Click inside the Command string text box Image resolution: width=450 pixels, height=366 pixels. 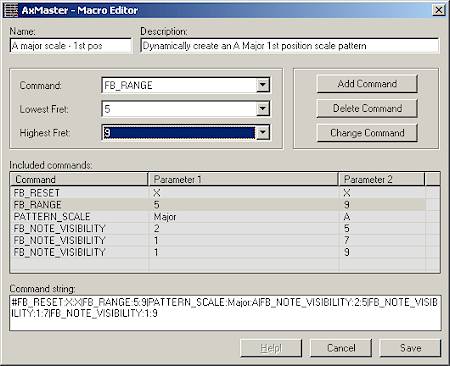tap(225, 313)
